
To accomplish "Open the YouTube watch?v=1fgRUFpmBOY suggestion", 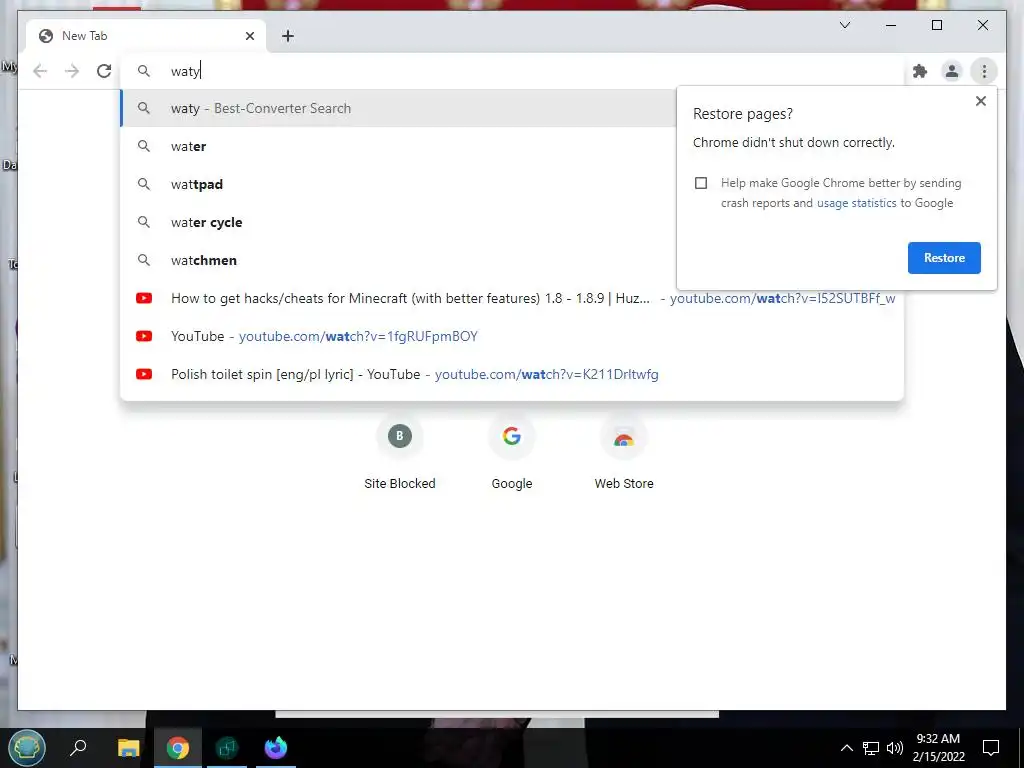I will tap(512, 336).
